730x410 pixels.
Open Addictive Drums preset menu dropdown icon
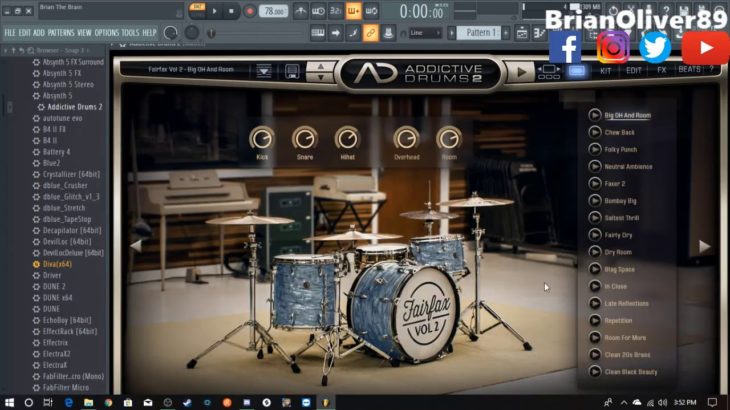pos(264,71)
